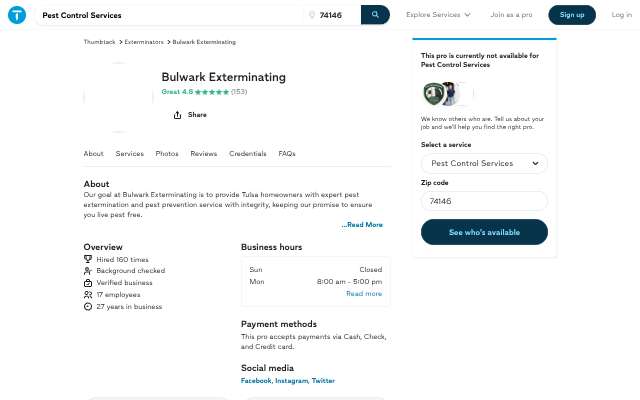Open the Join as a pro link
The height and width of the screenshot is (400, 640).
click(x=511, y=15)
